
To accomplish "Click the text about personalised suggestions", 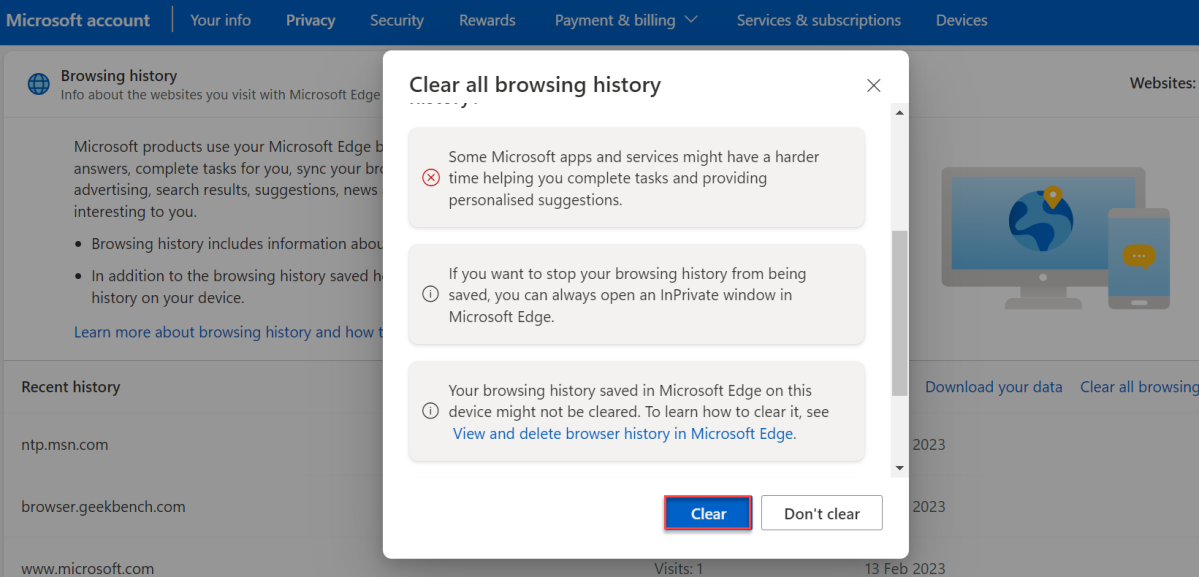I will tap(634, 178).
